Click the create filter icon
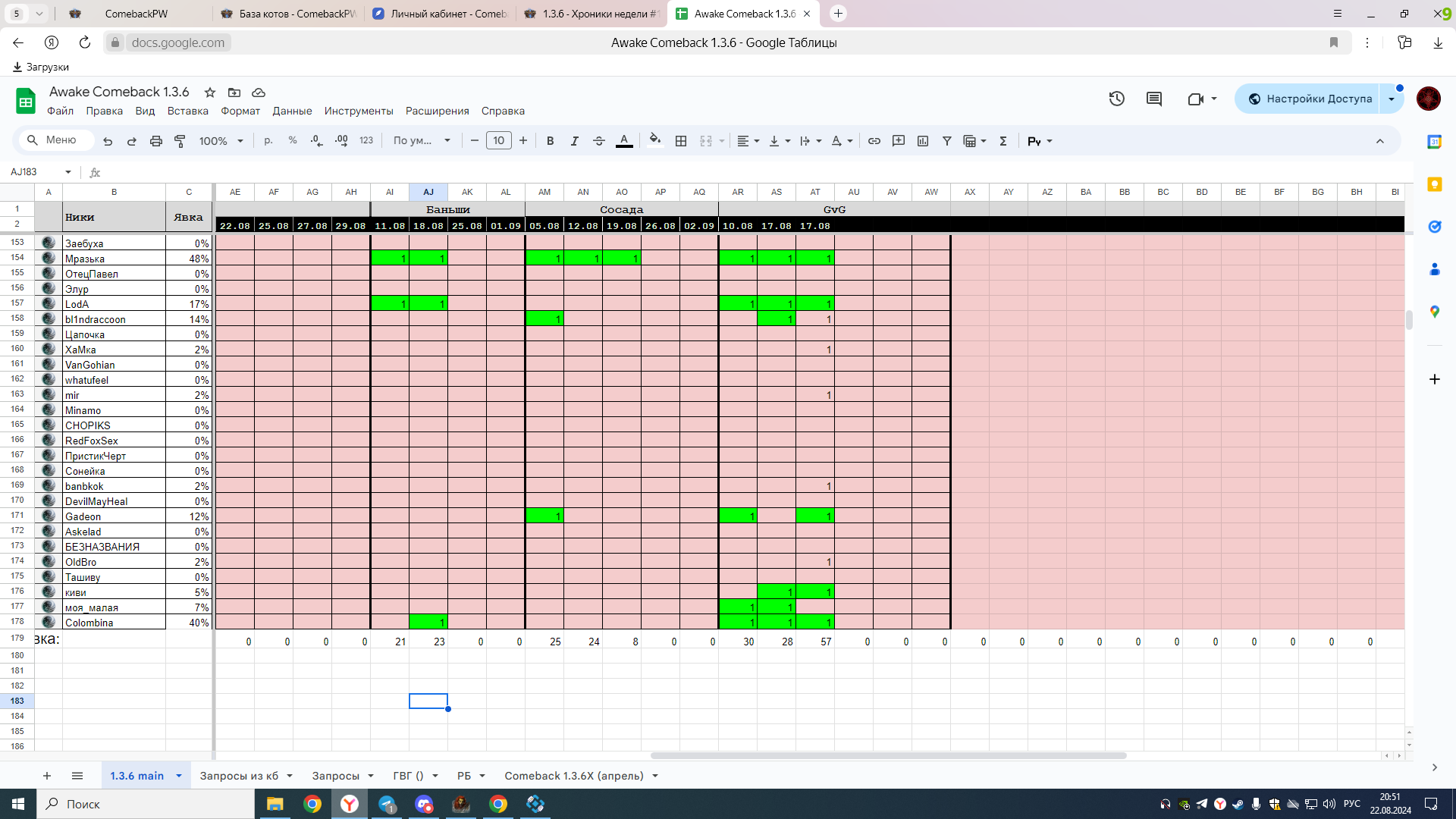The width and height of the screenshot is (1456, 819). pyautogui.click(x=946, y=141)
